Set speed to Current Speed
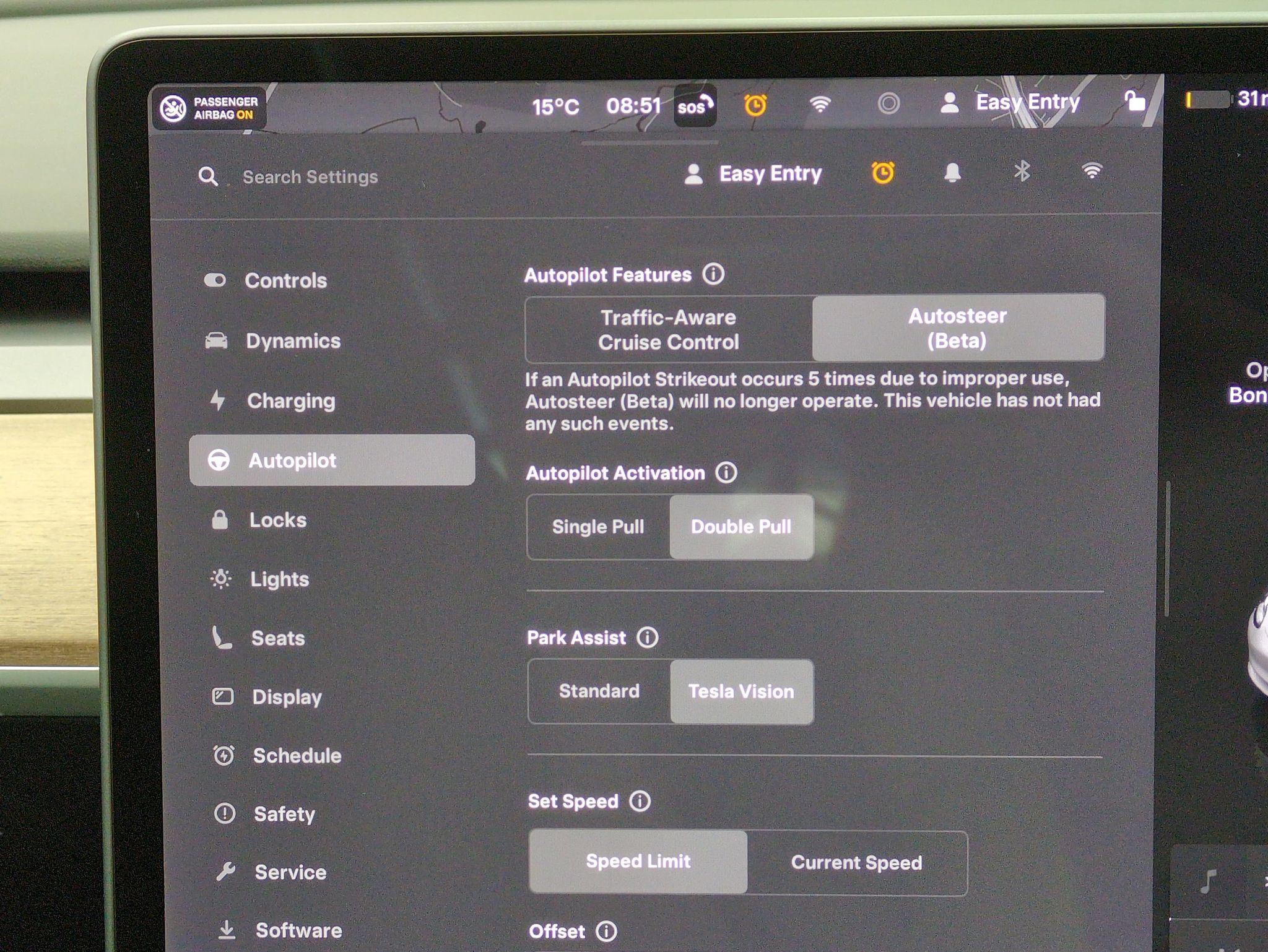This screenshot has width=1268, height=952. pyautogui.click(x=857, y=863)
